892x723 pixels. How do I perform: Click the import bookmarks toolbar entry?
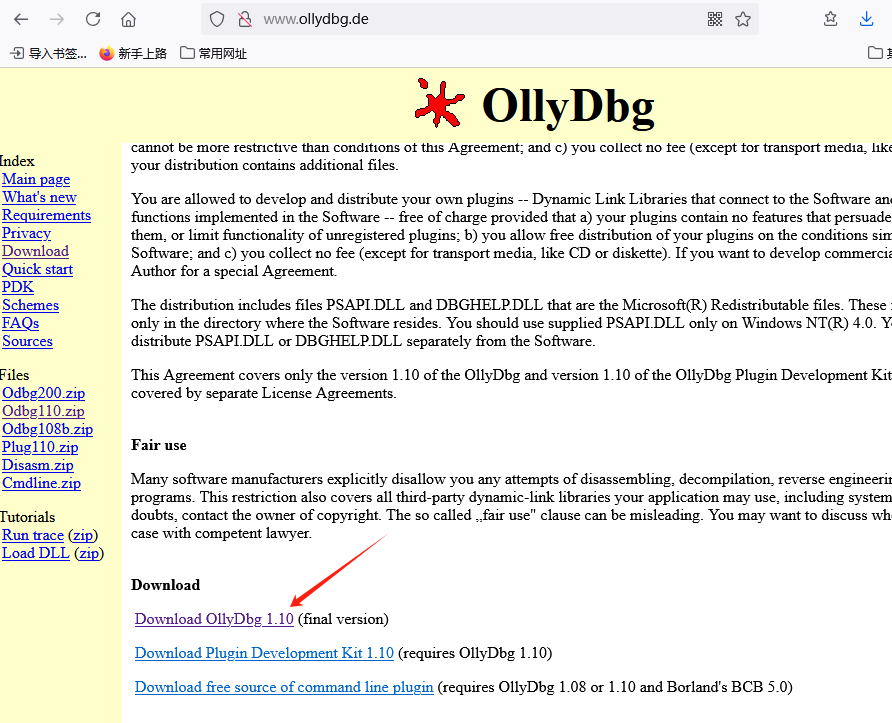(49, 53)
